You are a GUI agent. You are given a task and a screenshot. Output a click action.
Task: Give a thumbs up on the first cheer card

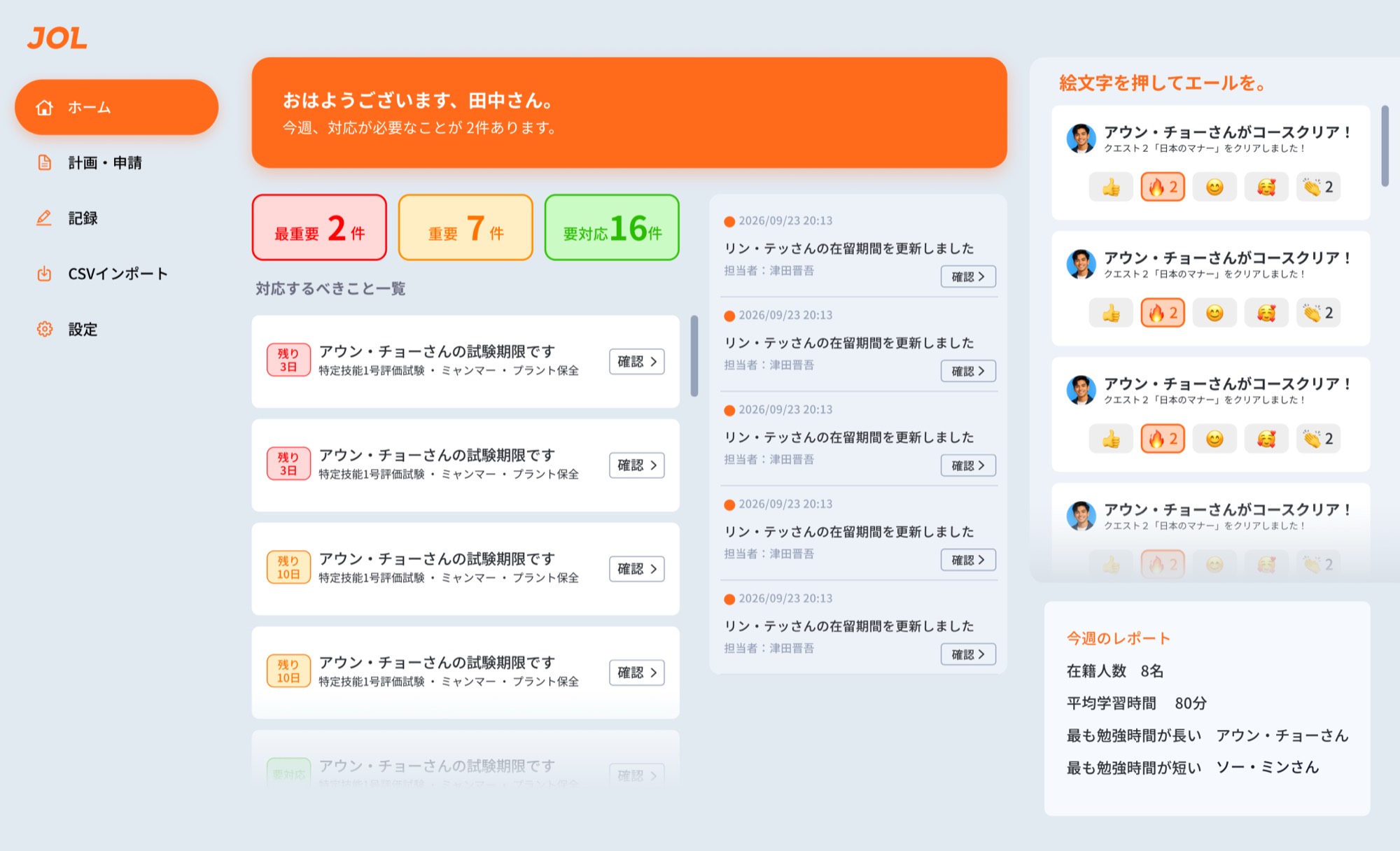tap(1111, 187)
